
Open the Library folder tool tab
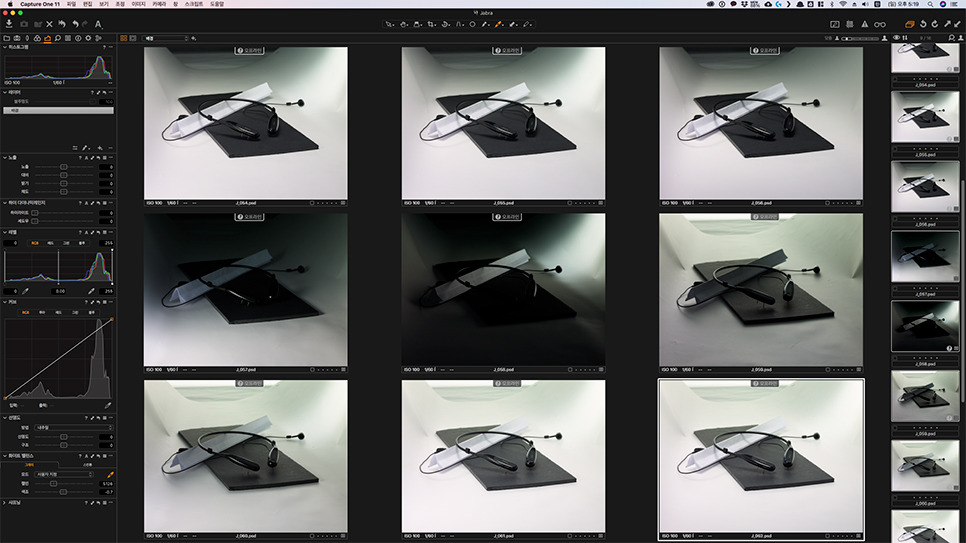[7, 38]
